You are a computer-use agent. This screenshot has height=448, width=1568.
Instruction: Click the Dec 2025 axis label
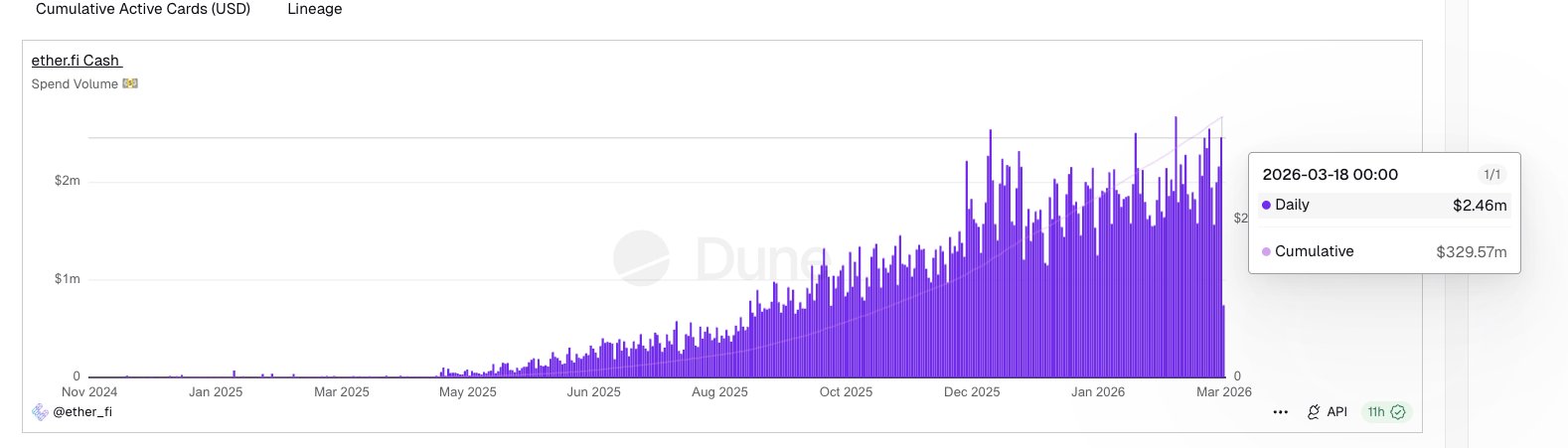tap(972, 392)
